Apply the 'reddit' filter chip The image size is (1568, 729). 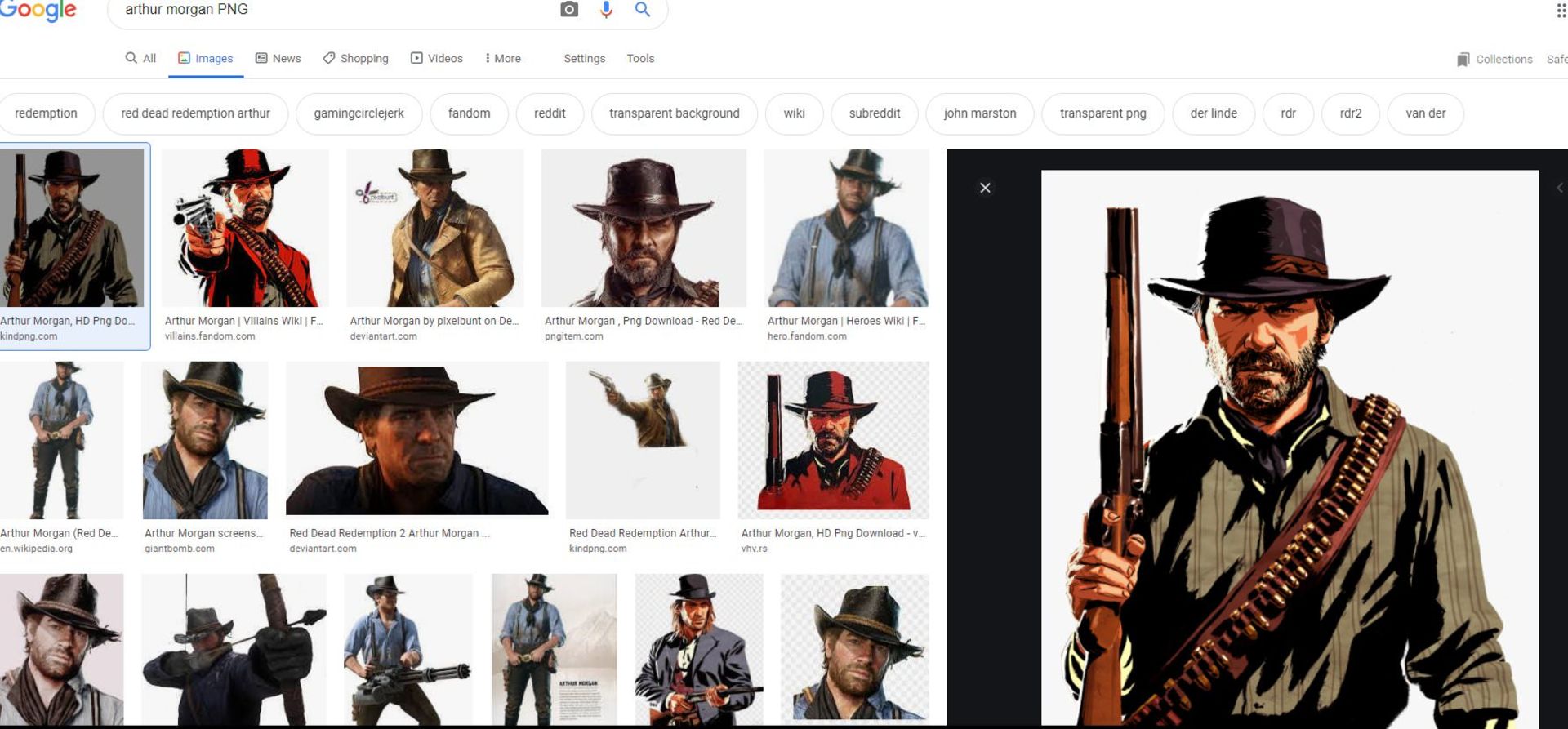click(x=550, y=113)
